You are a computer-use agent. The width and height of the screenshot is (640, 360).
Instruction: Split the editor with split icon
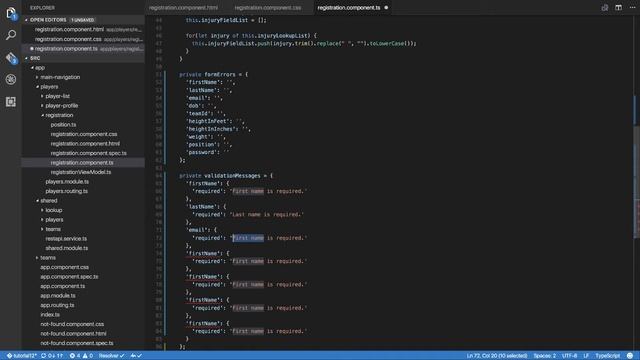click(618, 7)
